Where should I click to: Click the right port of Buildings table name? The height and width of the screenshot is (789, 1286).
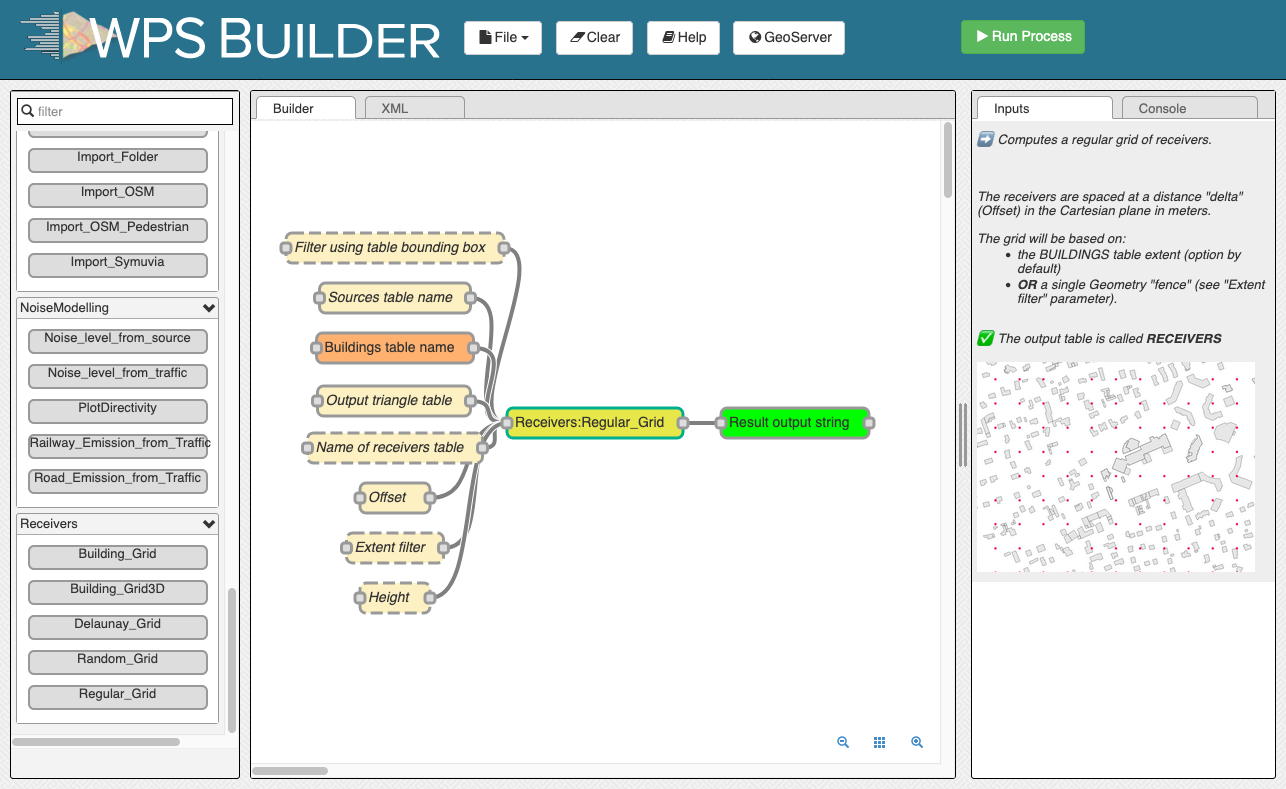pos(475,348)
